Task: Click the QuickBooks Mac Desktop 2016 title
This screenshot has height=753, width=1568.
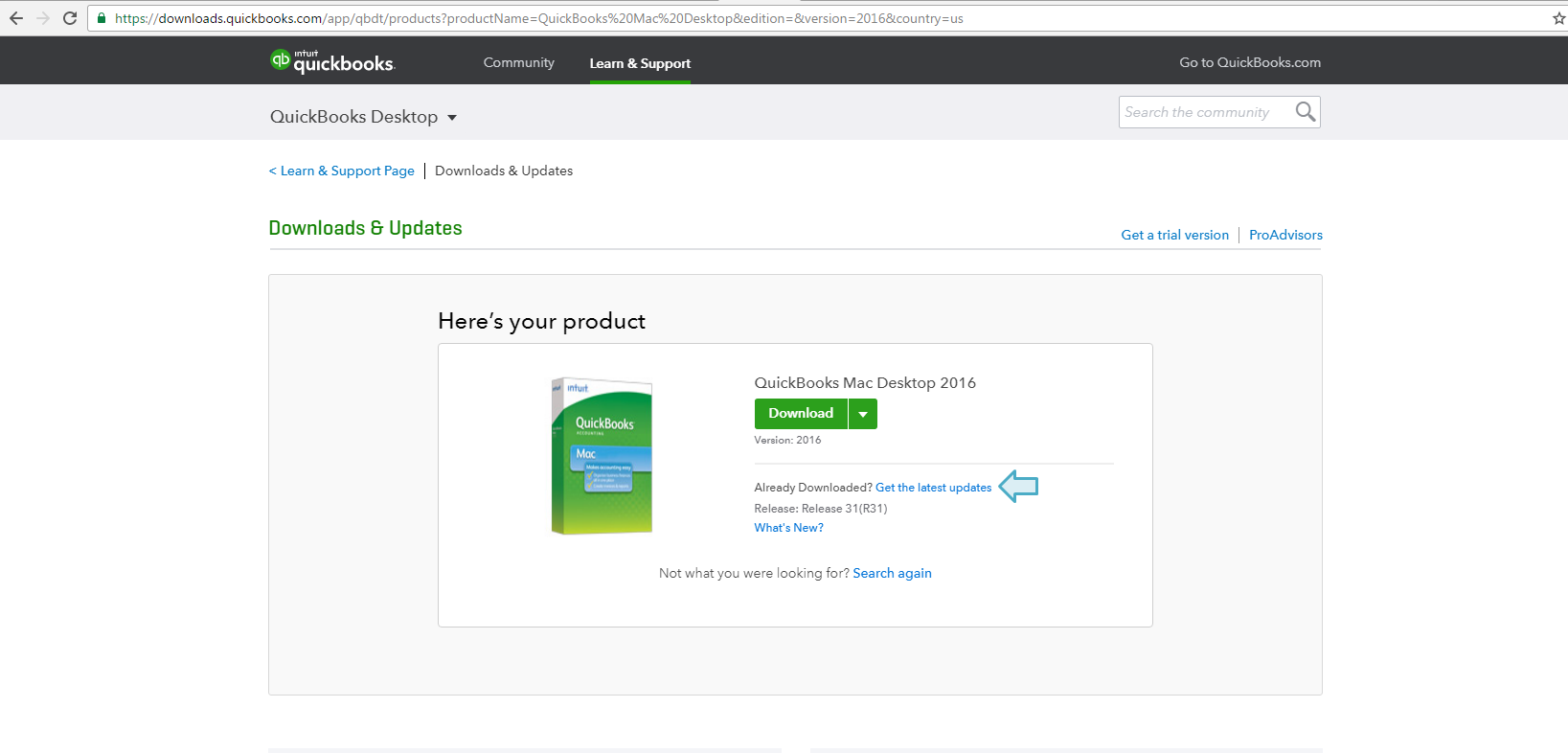Action: (865, 382)
